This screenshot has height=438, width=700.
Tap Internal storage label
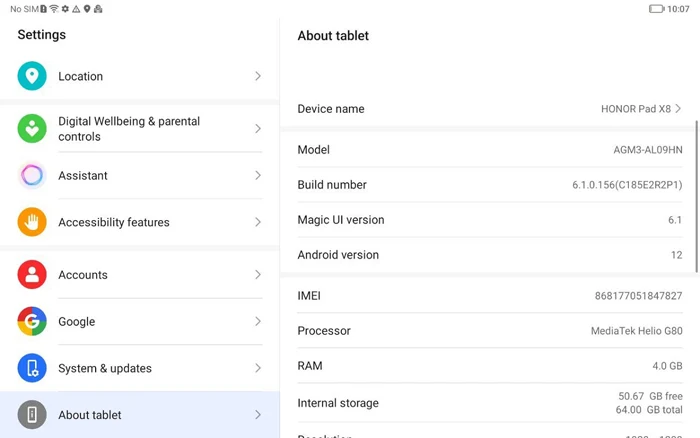click(x=338, y=403)
